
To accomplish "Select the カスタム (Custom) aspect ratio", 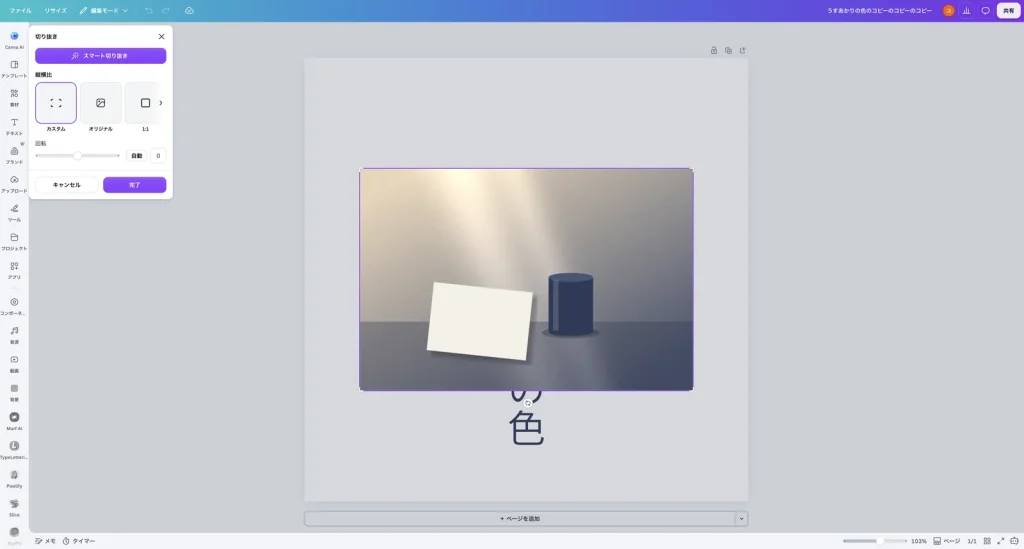I will [x=56, y=103].
